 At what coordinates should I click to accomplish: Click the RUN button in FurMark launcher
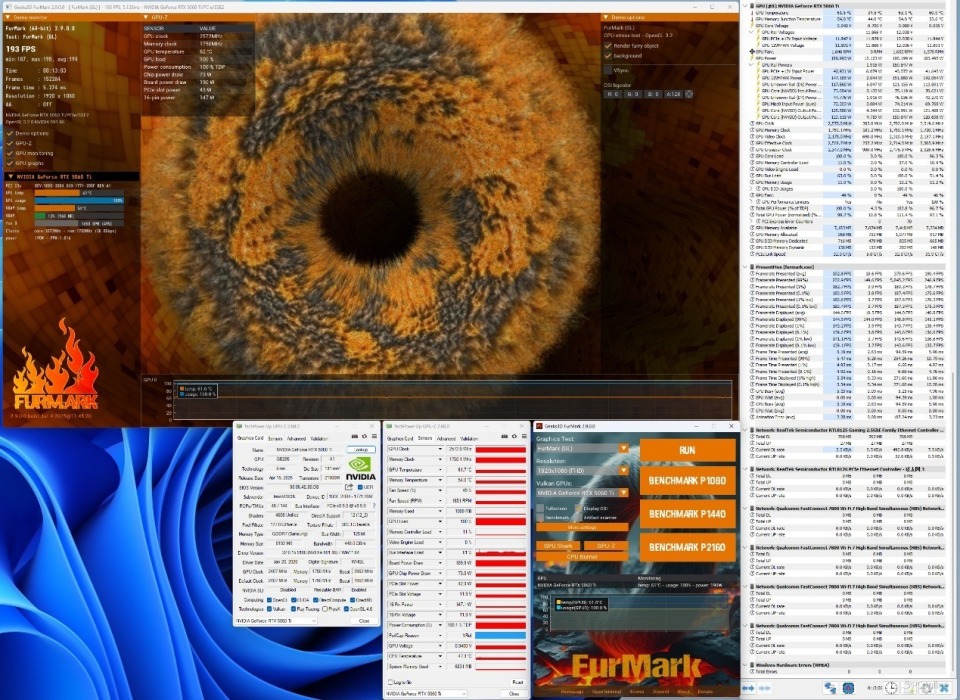[x=688, y=450]
